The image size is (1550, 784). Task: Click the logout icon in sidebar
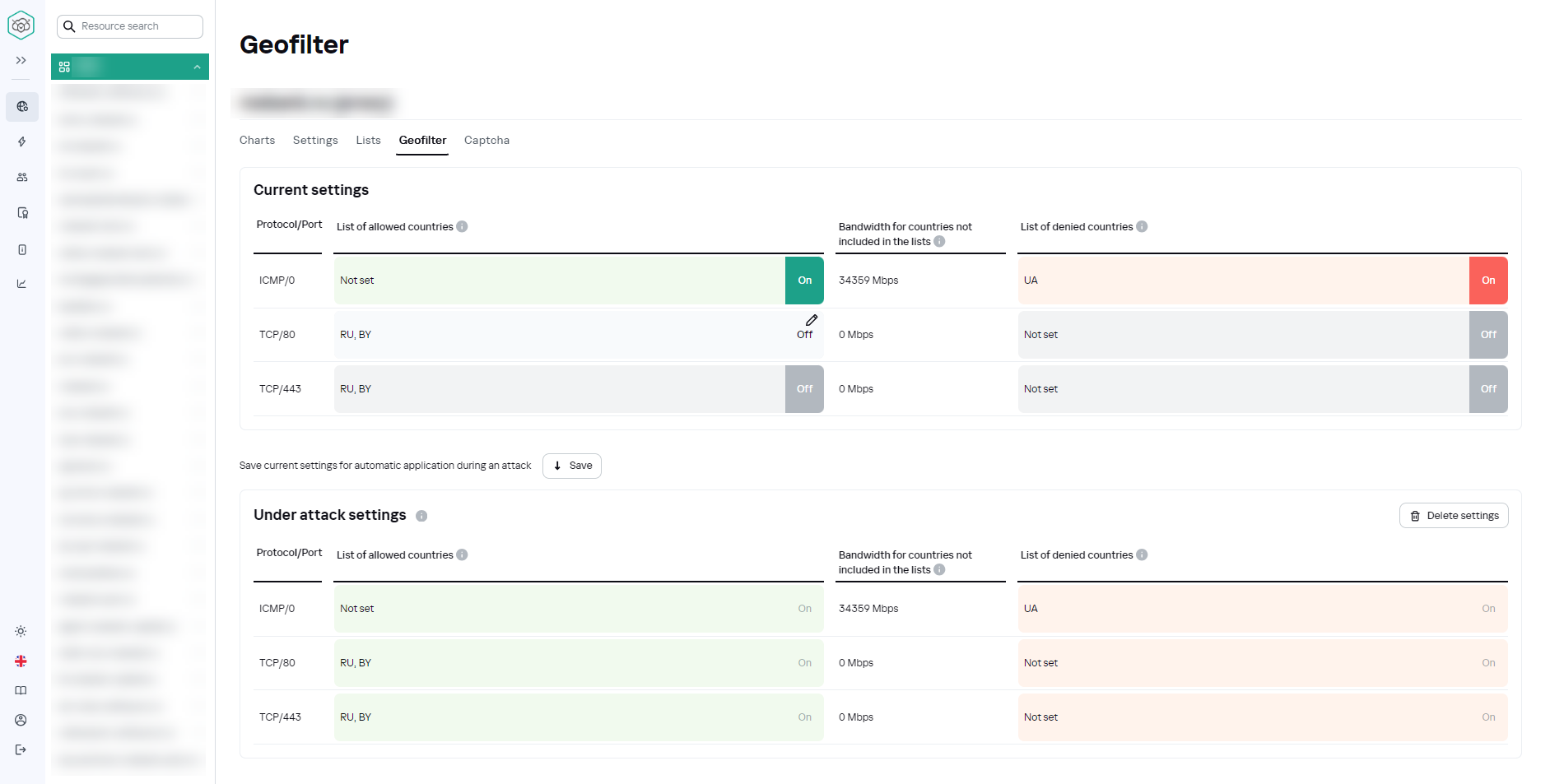tap(21, 749)
